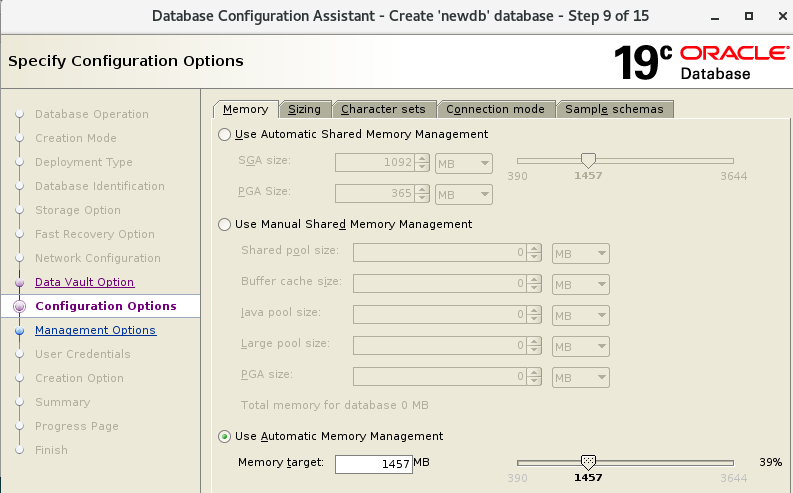This screenshot has width=793, height=493.
Task: Click the Deployment Type step
Action: pos(84,162)
